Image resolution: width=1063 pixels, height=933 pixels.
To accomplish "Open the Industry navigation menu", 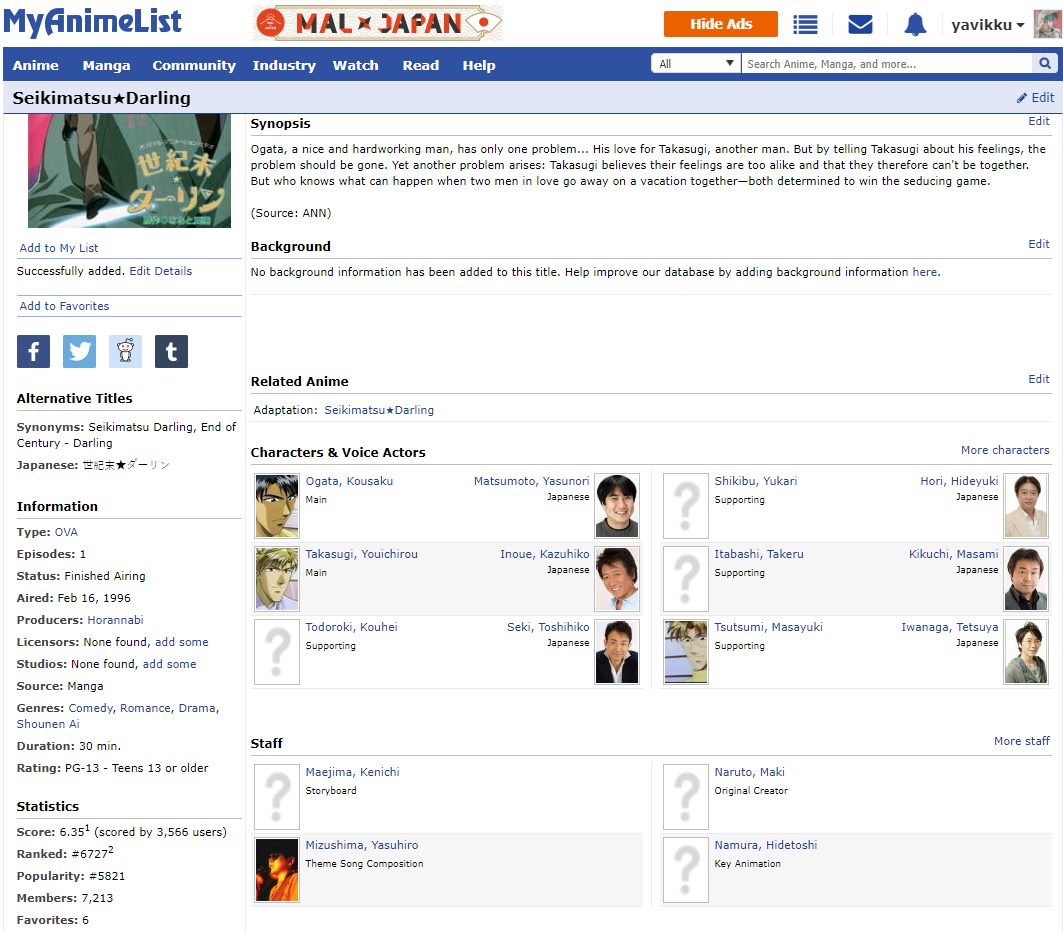I will coord(284,65).
